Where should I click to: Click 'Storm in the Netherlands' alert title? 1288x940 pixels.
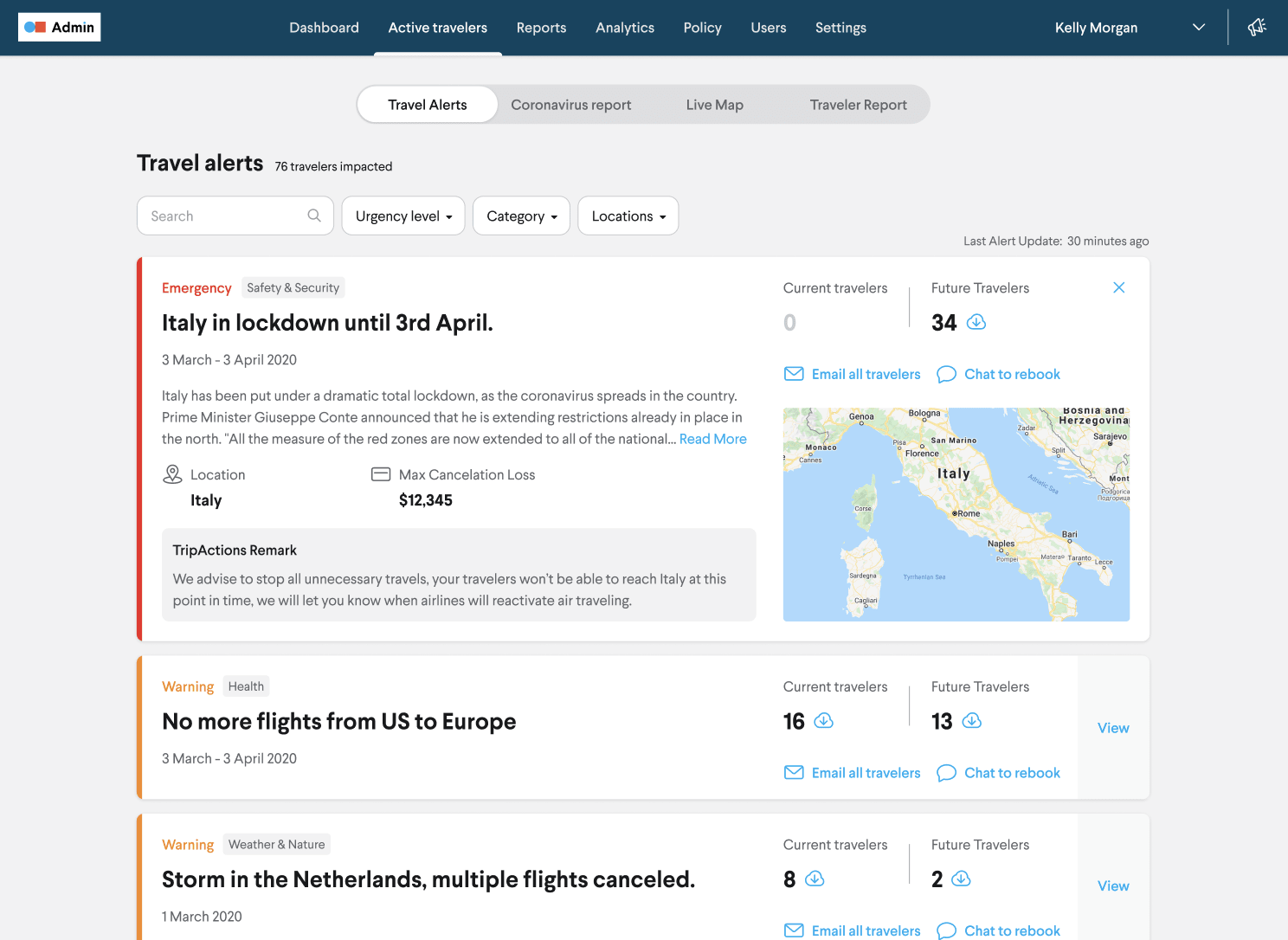(x=428, y=879)
